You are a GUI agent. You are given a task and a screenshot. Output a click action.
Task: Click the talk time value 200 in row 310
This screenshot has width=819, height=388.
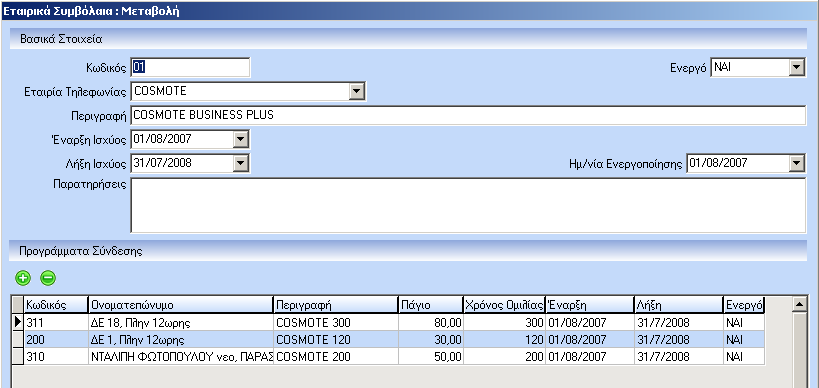pyautogui.click(x=505, y=357)
